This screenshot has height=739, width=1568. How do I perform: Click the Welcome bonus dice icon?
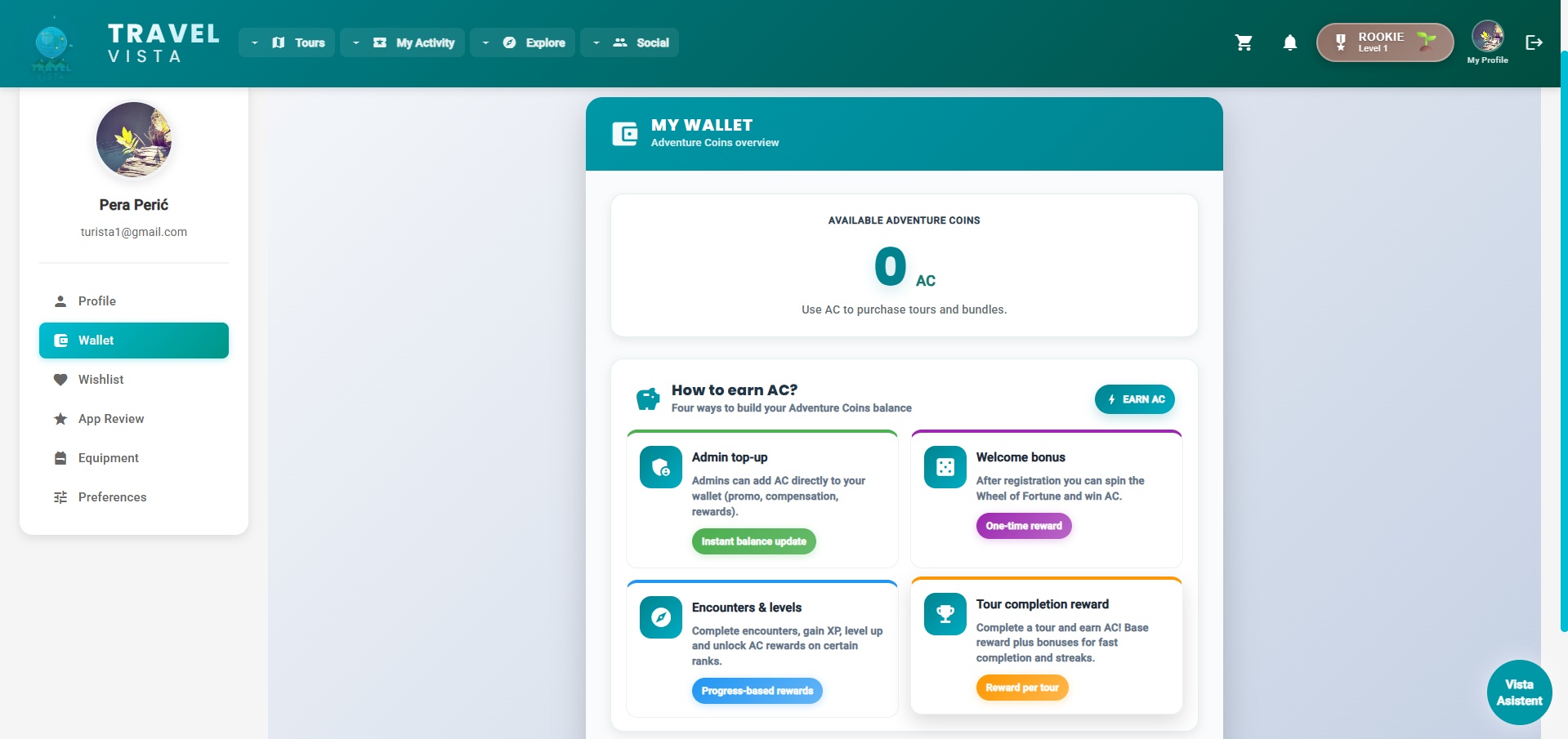click(945, 467)
